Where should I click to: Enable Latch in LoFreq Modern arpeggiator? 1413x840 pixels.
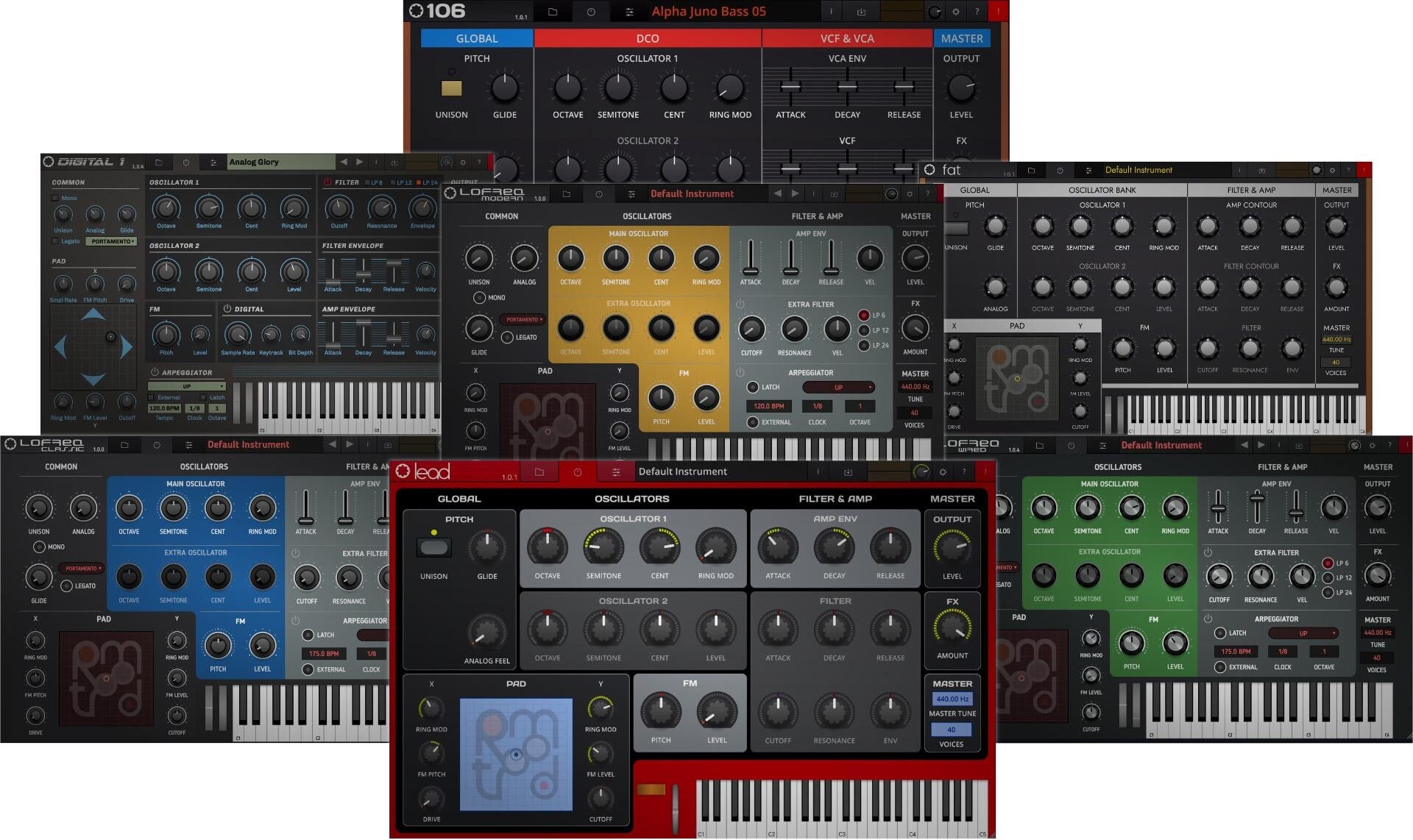click(752, 387)
